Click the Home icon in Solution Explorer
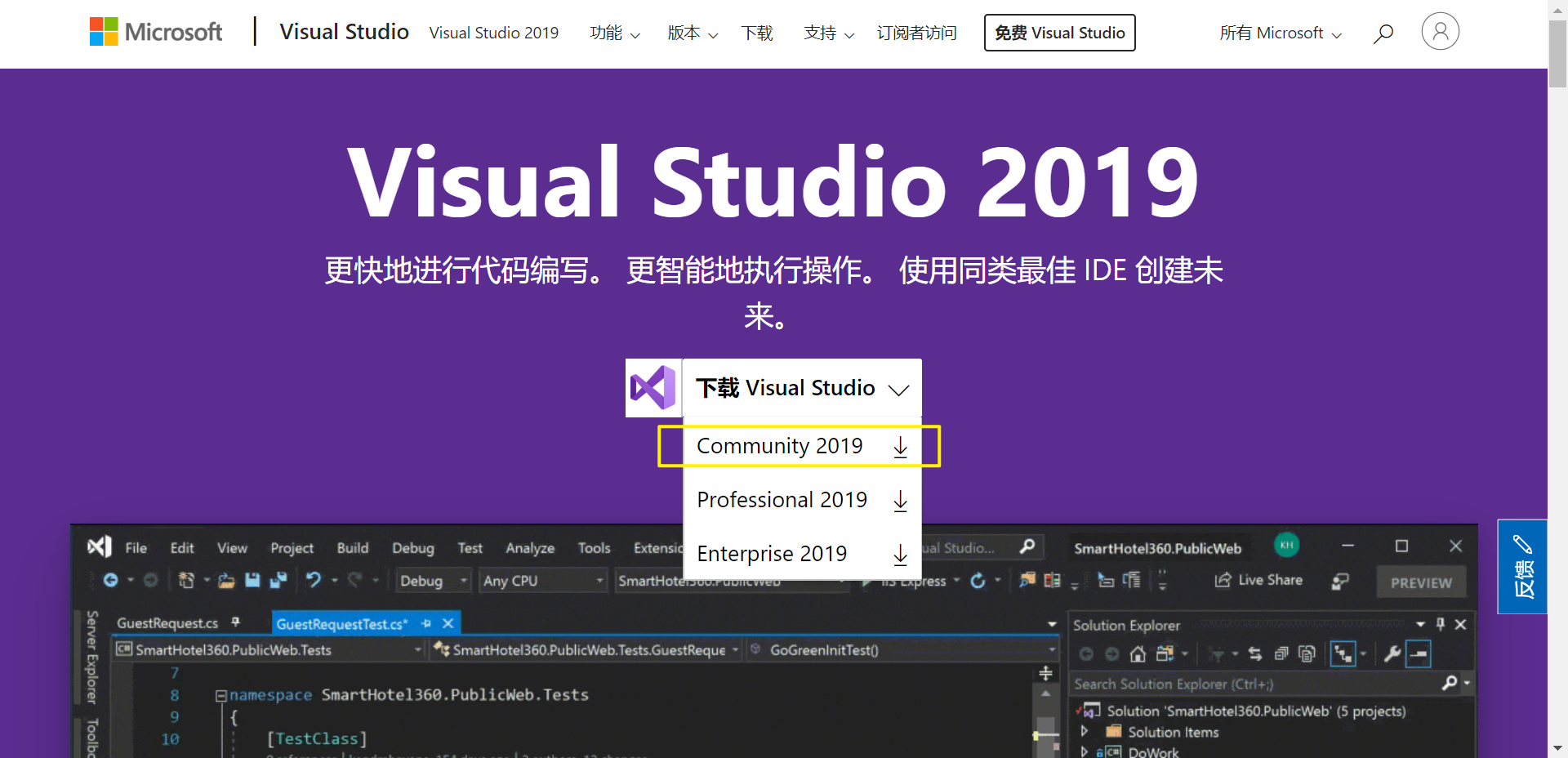This screenshot has height=758, width=1568. click(x=1138, y=654)
